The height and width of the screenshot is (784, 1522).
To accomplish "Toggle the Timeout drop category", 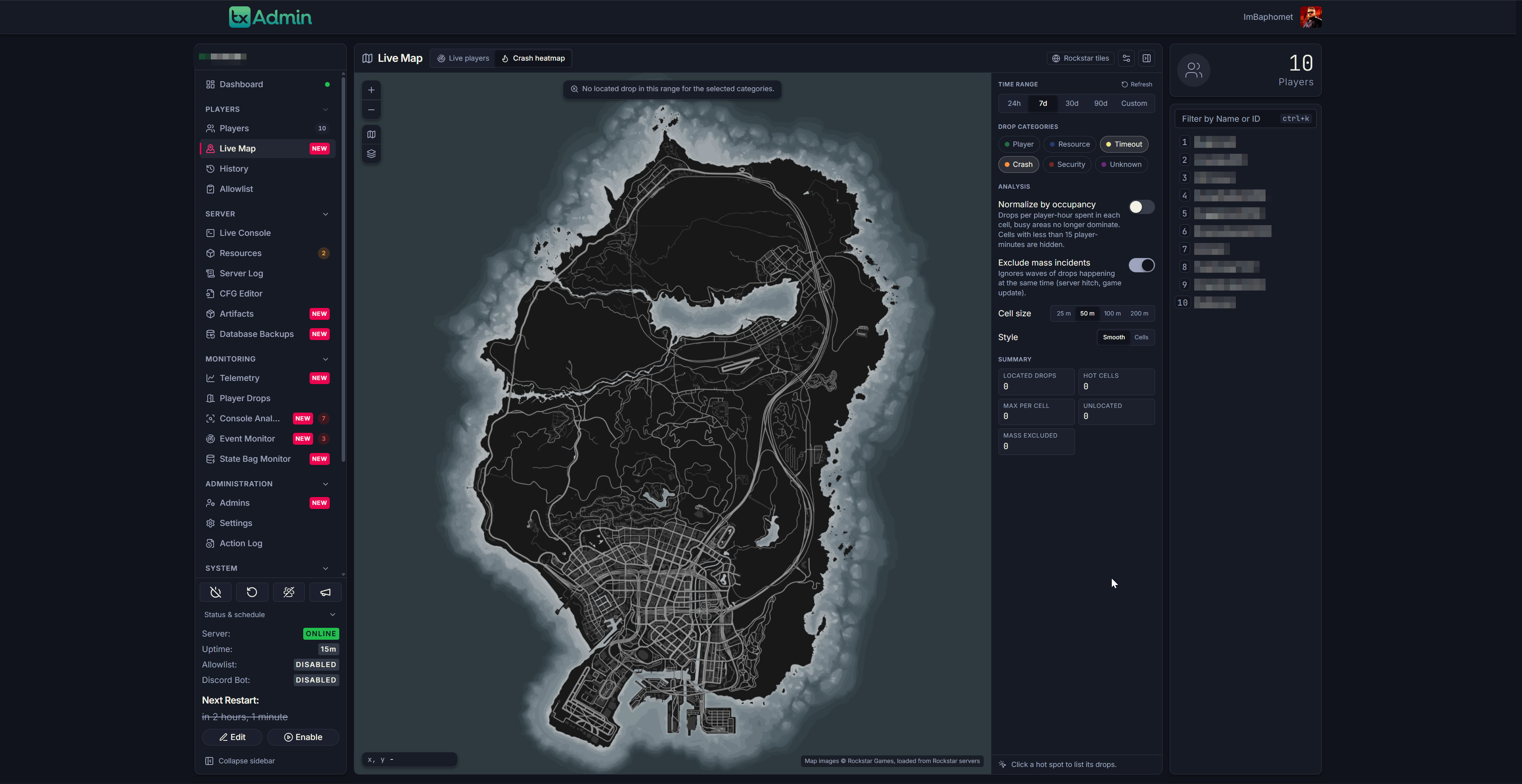I will (x=1124, y=144).
